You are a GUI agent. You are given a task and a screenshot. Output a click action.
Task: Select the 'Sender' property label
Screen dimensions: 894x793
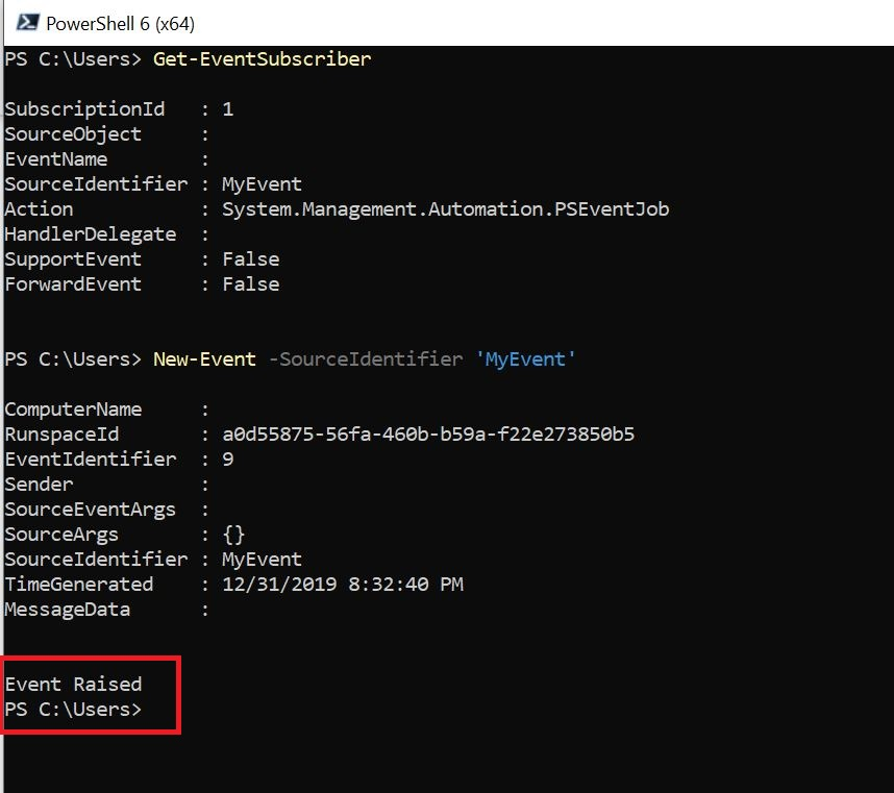(x=39, y=485)
